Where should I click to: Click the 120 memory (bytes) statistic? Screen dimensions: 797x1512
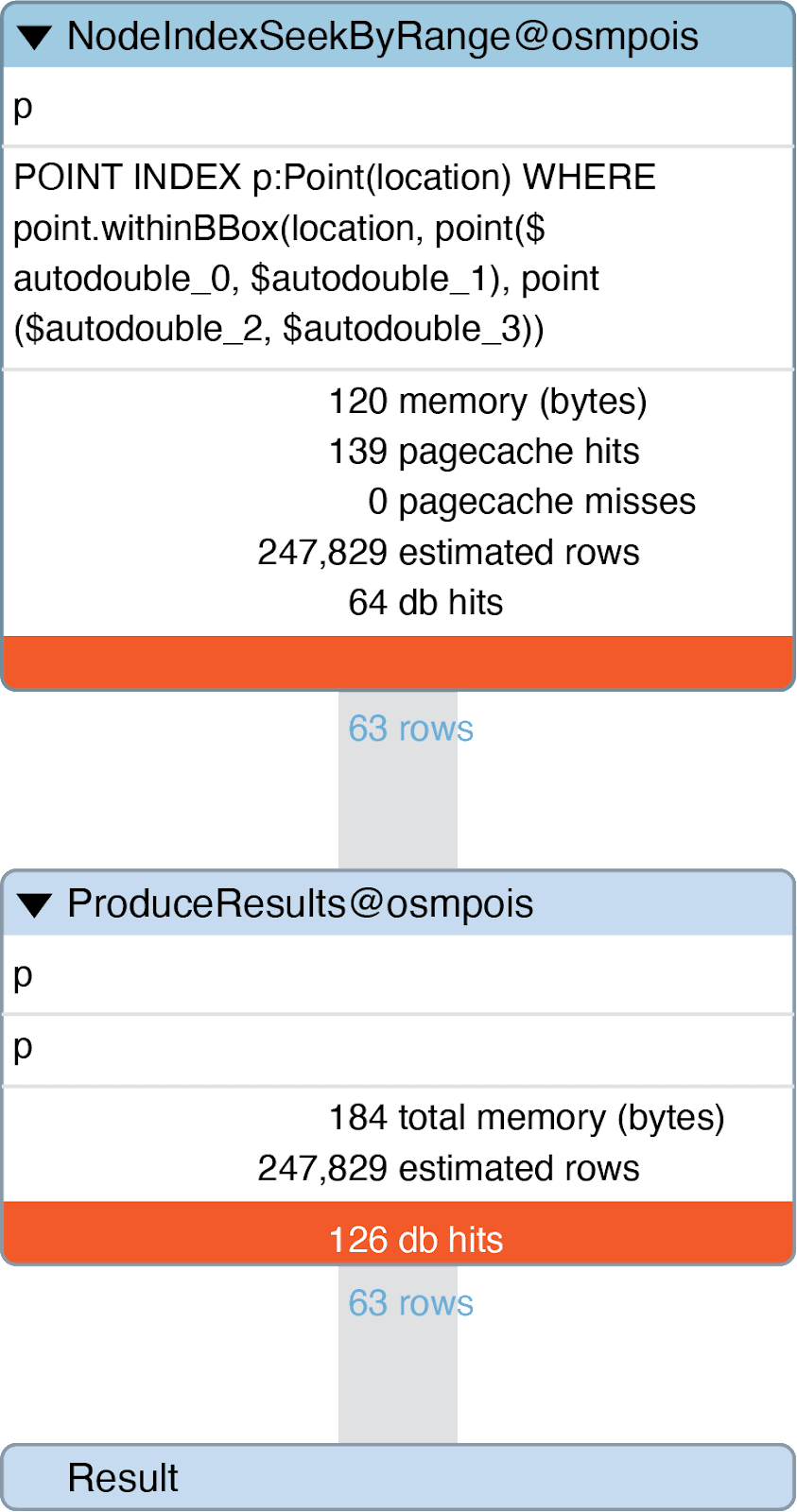point(487,402)
